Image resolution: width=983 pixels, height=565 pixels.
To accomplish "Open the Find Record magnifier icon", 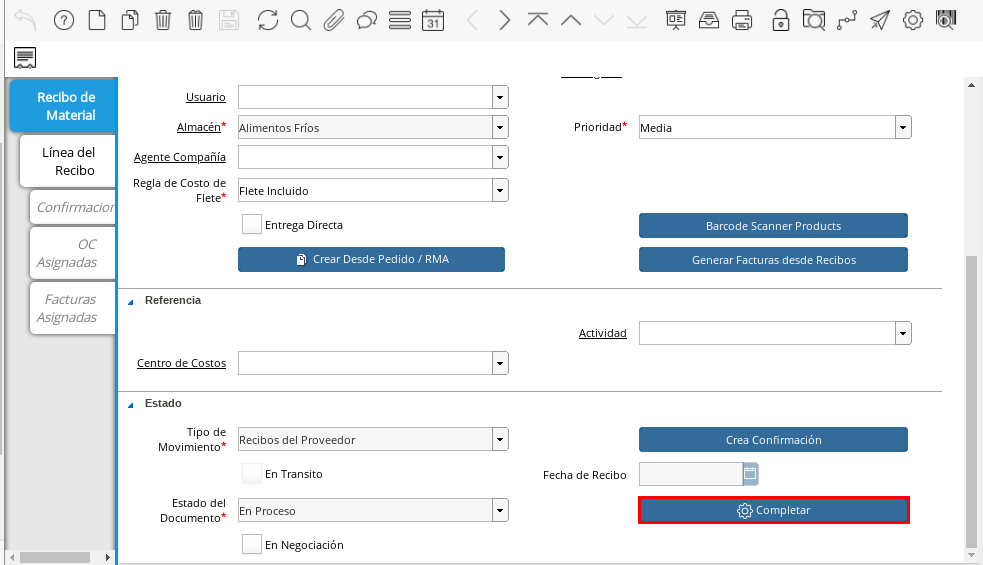I will click(x=300, y=20).
